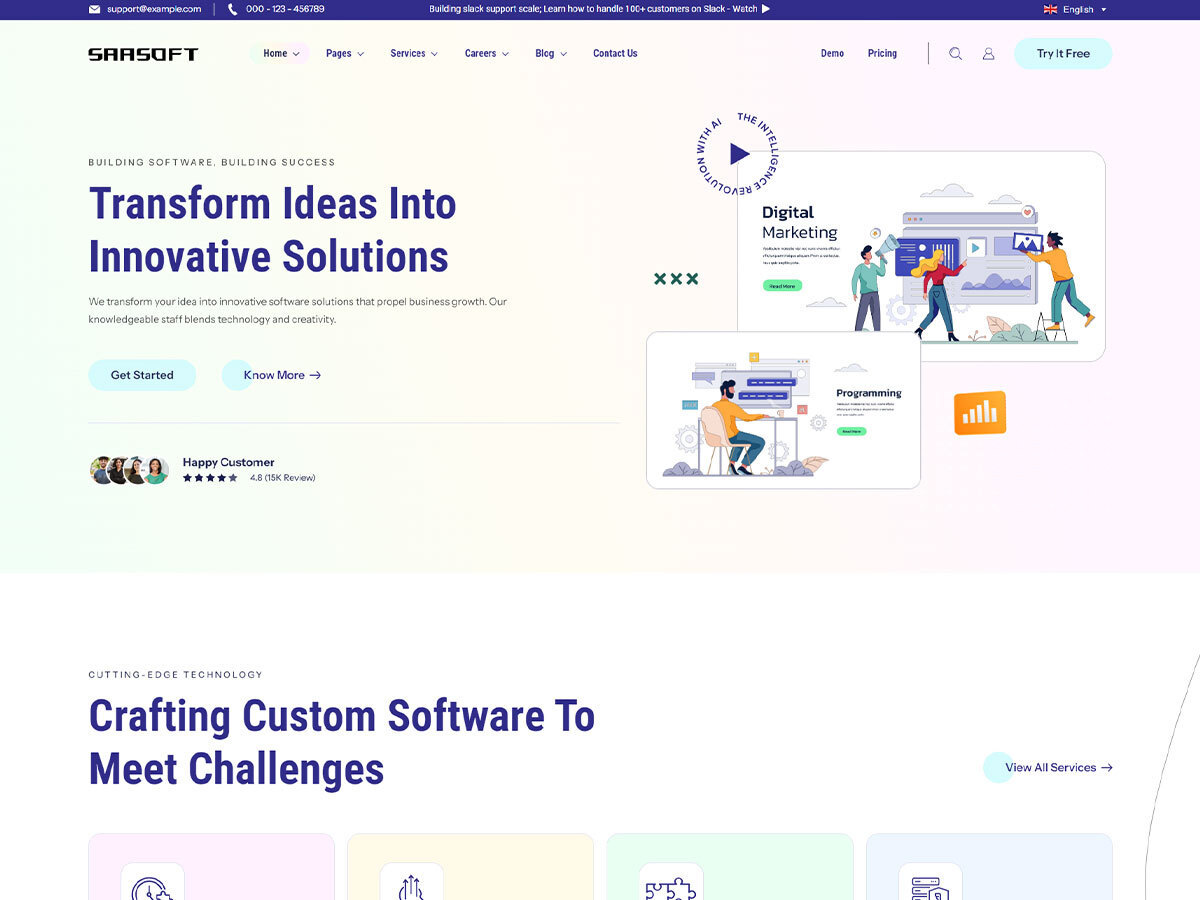The height and width of the screenshot is (900, 1200).
Task: Click the arrows icon in yellow card
Action: 411,885
